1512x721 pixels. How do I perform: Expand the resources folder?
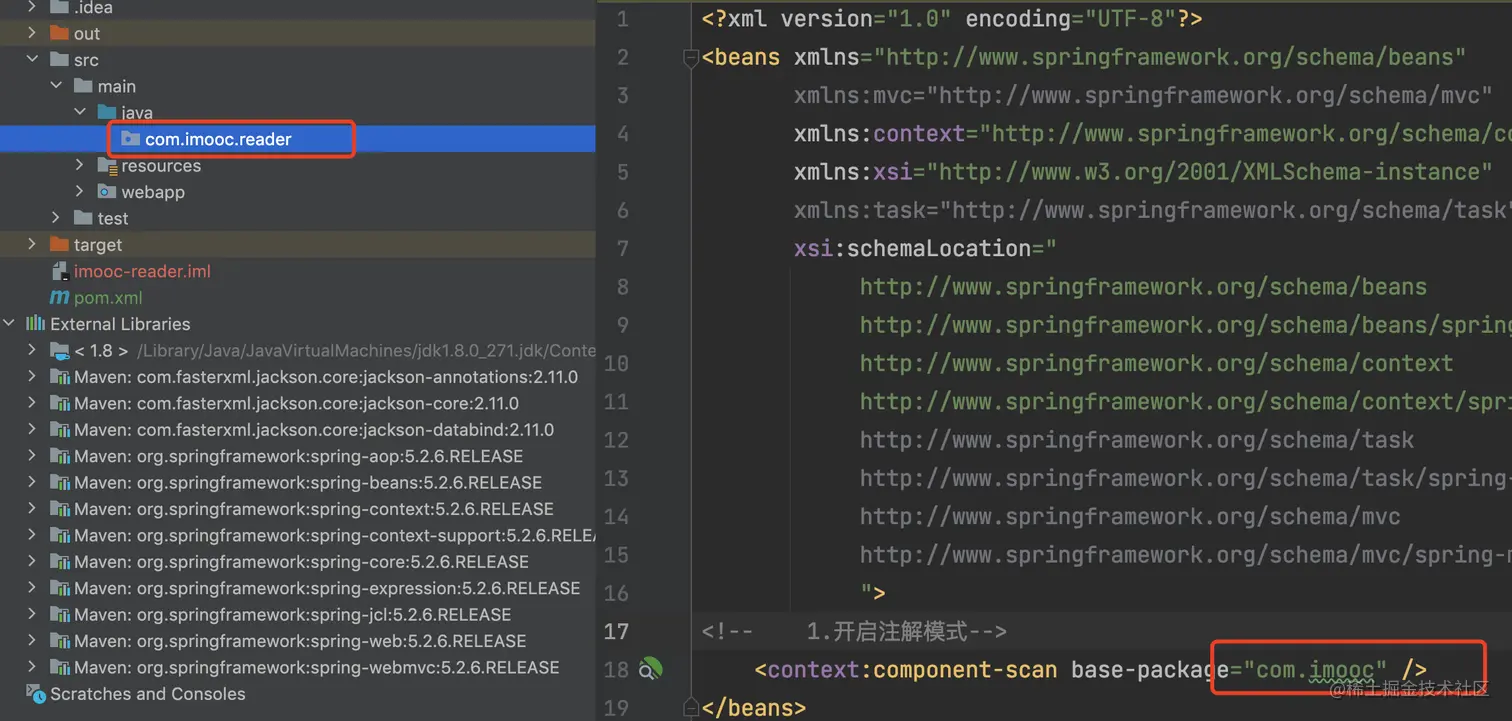[x=81, y=166]
